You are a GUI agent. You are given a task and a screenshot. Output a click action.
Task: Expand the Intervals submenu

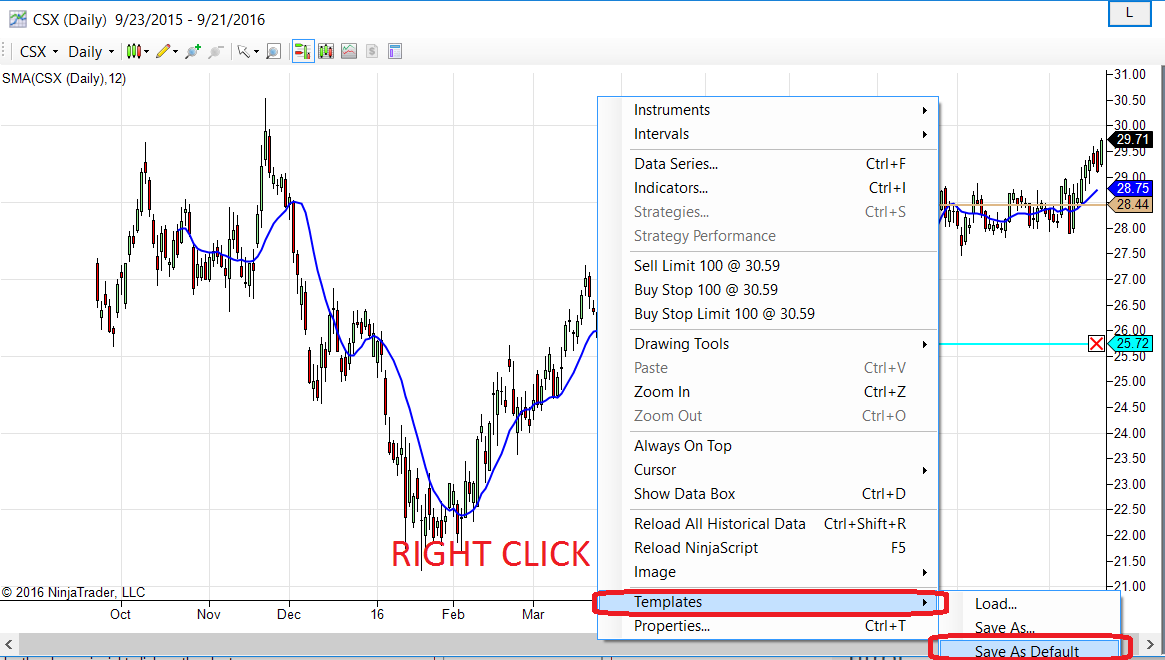click(768, 134)
